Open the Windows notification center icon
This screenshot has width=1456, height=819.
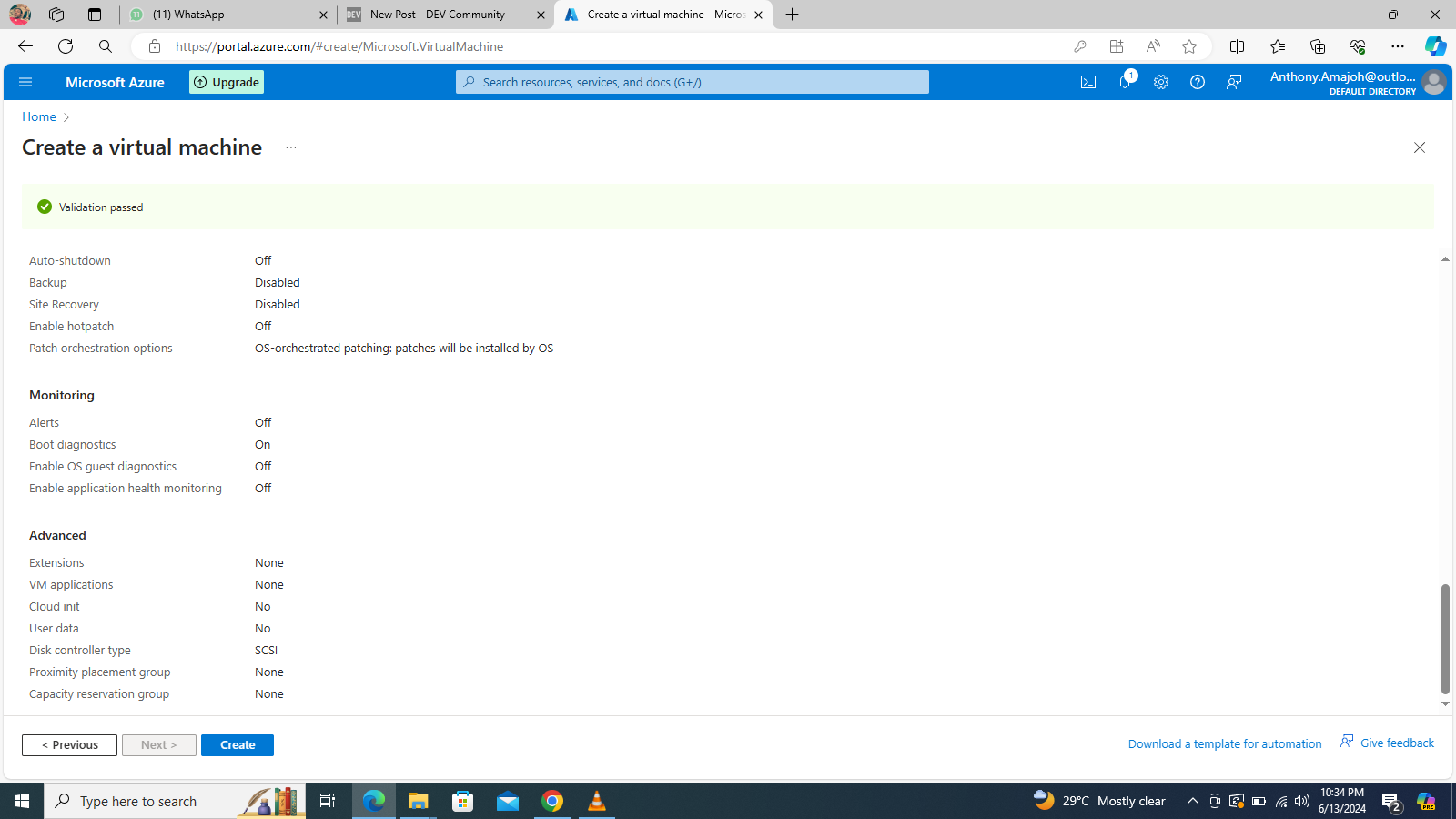click(1390, 802)
